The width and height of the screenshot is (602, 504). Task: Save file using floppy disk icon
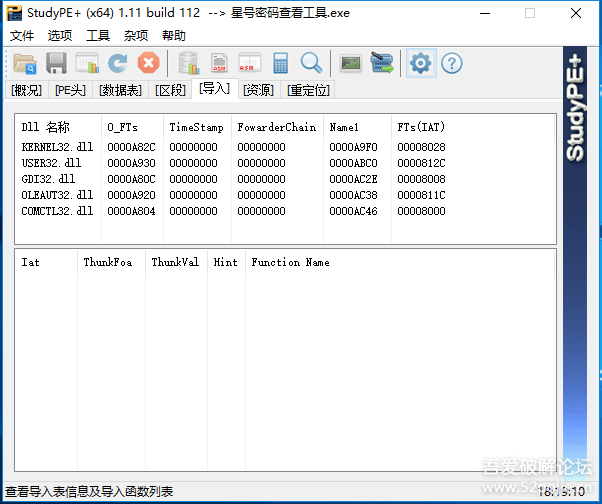click(56, 63)
